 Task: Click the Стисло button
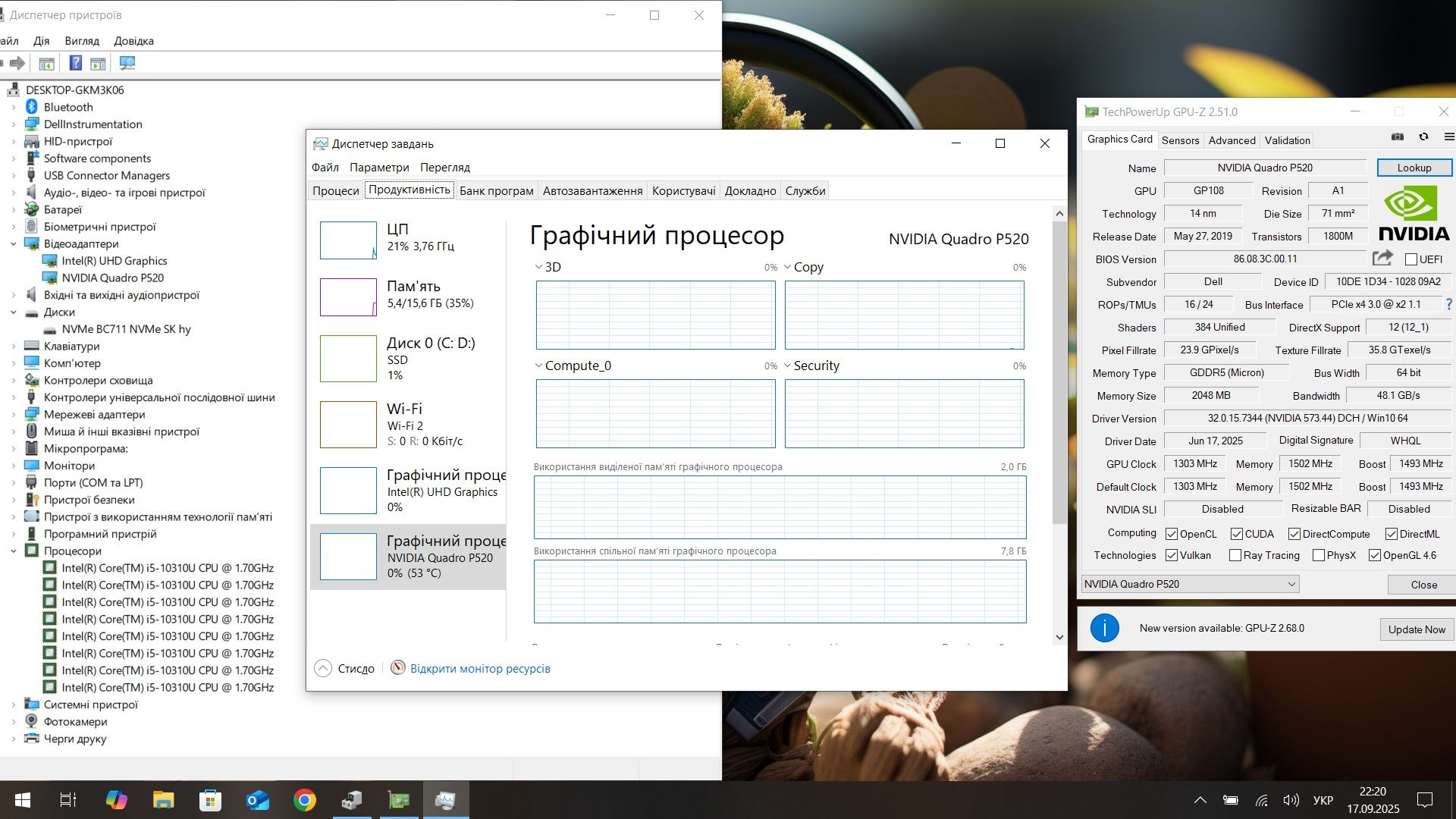point(356,668)
